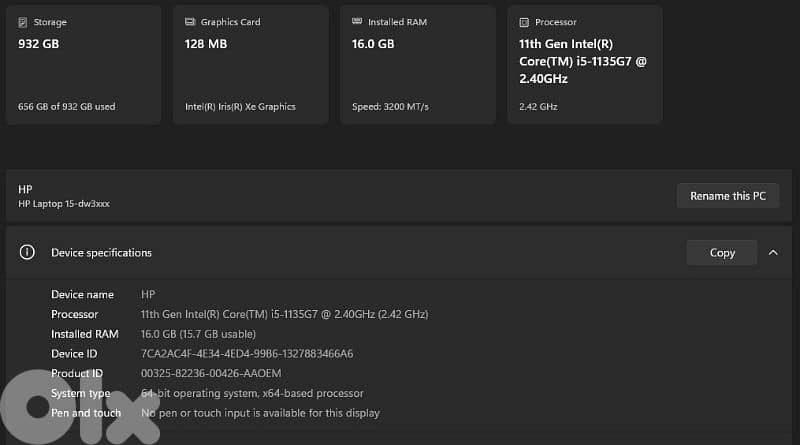Image resolution: width=800 pixels, height=445 pixels.
Task: Copy the device specifications
Action: point(722,253)
